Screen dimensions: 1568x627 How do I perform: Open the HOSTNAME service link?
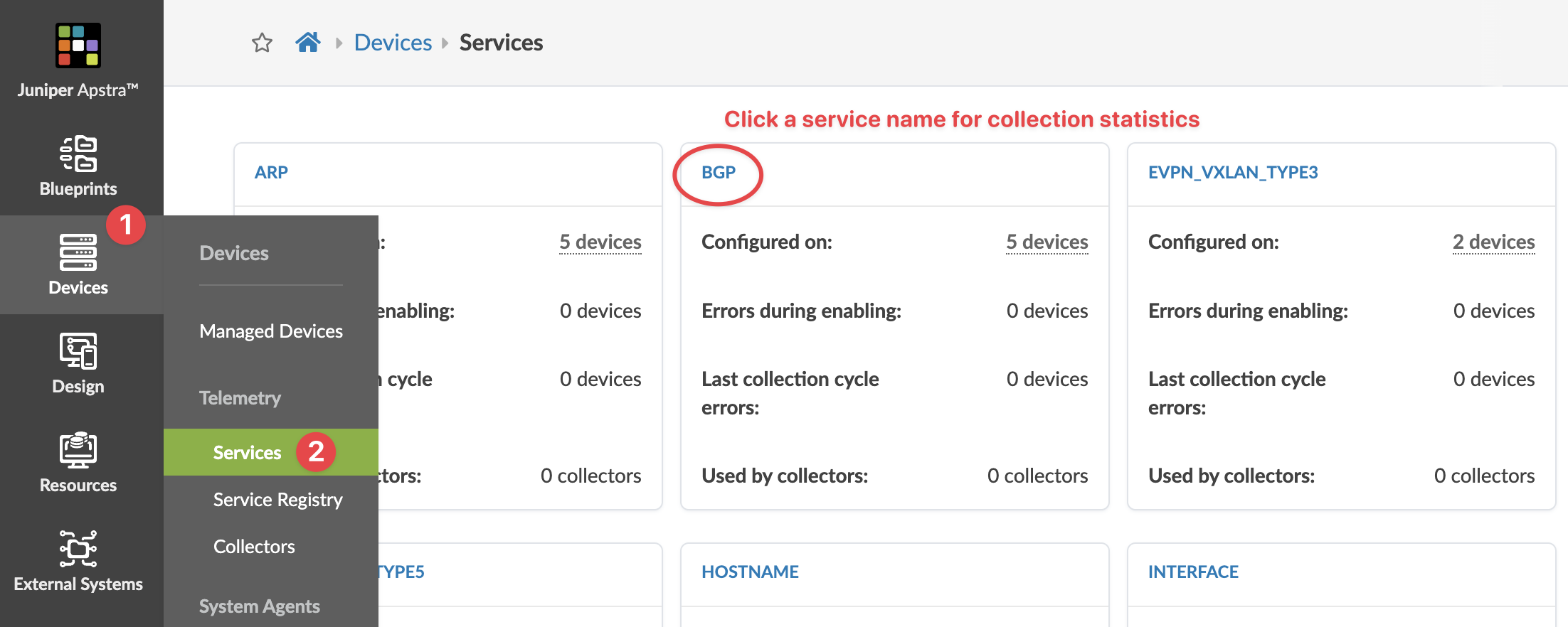(x=750, y=572)
